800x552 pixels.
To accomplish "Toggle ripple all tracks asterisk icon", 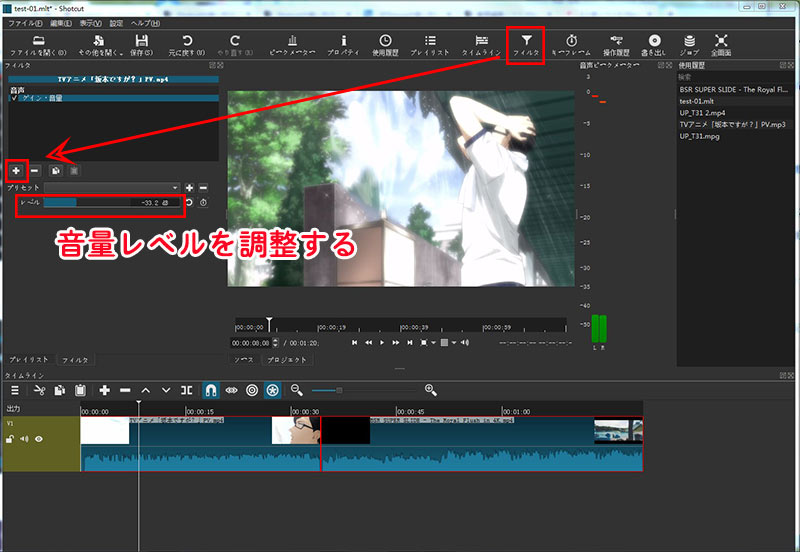I will click(x=272, y=390).
